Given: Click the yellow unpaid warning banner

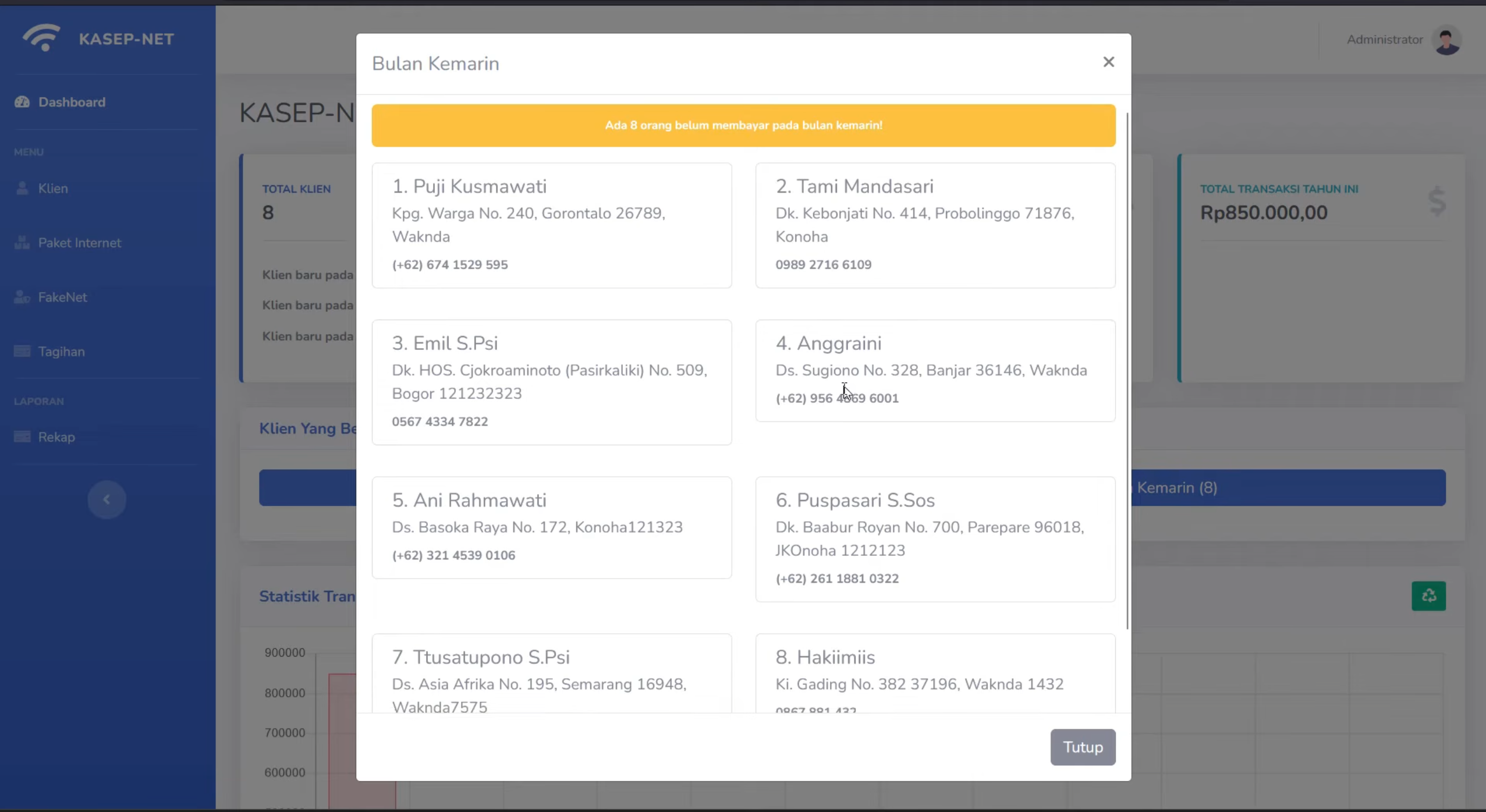Looking at the screenshot, I should [743, 125].
